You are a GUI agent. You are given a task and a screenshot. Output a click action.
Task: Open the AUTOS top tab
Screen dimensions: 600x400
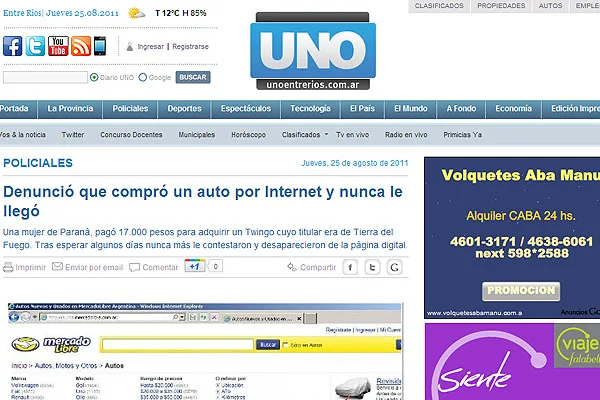550,6
